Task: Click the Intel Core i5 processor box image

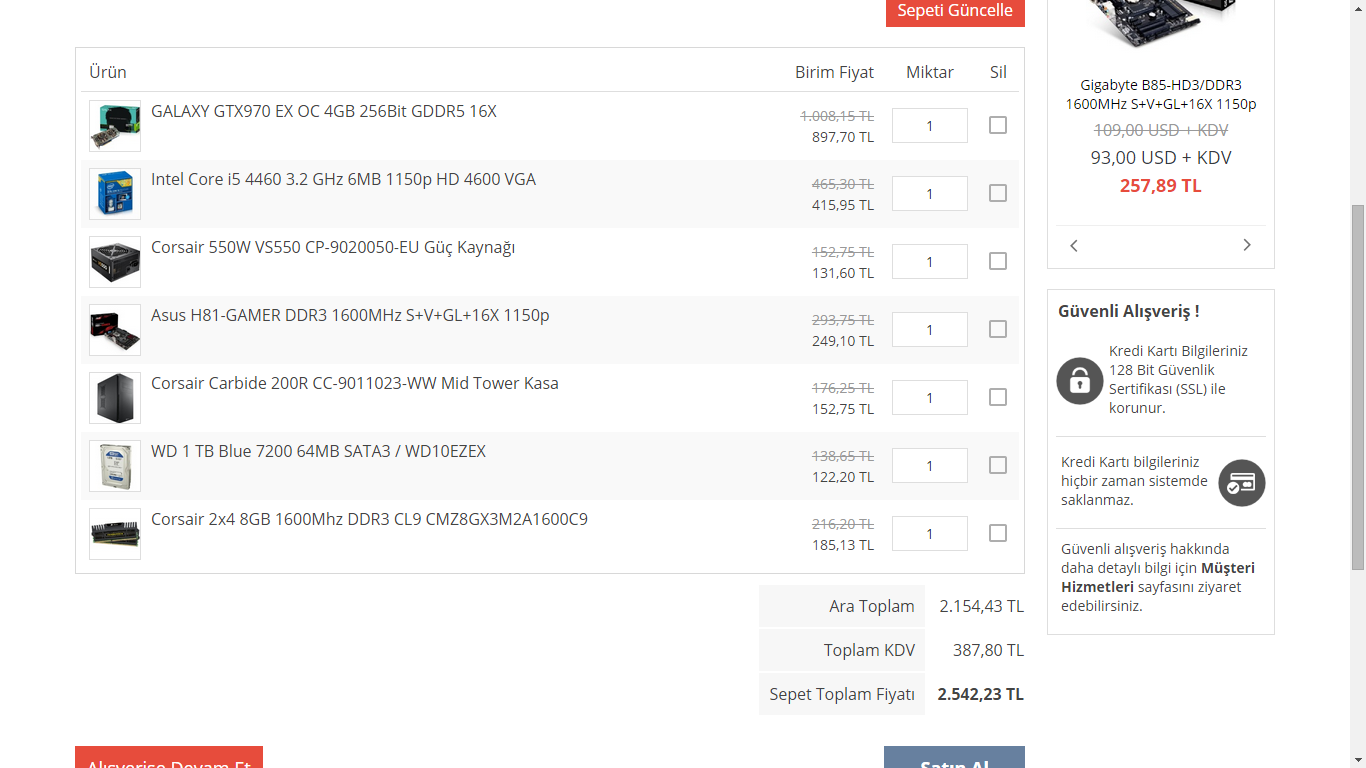Action: (x=115, y=194)
